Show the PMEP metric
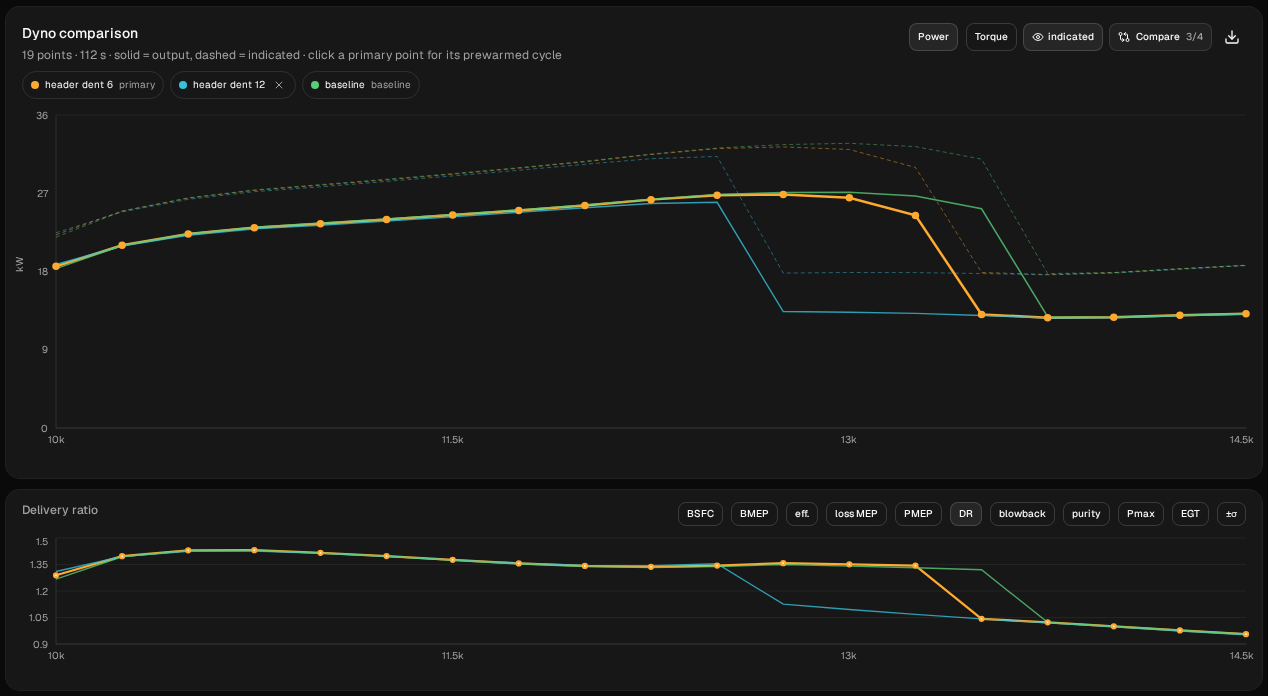 coord(918,513)
